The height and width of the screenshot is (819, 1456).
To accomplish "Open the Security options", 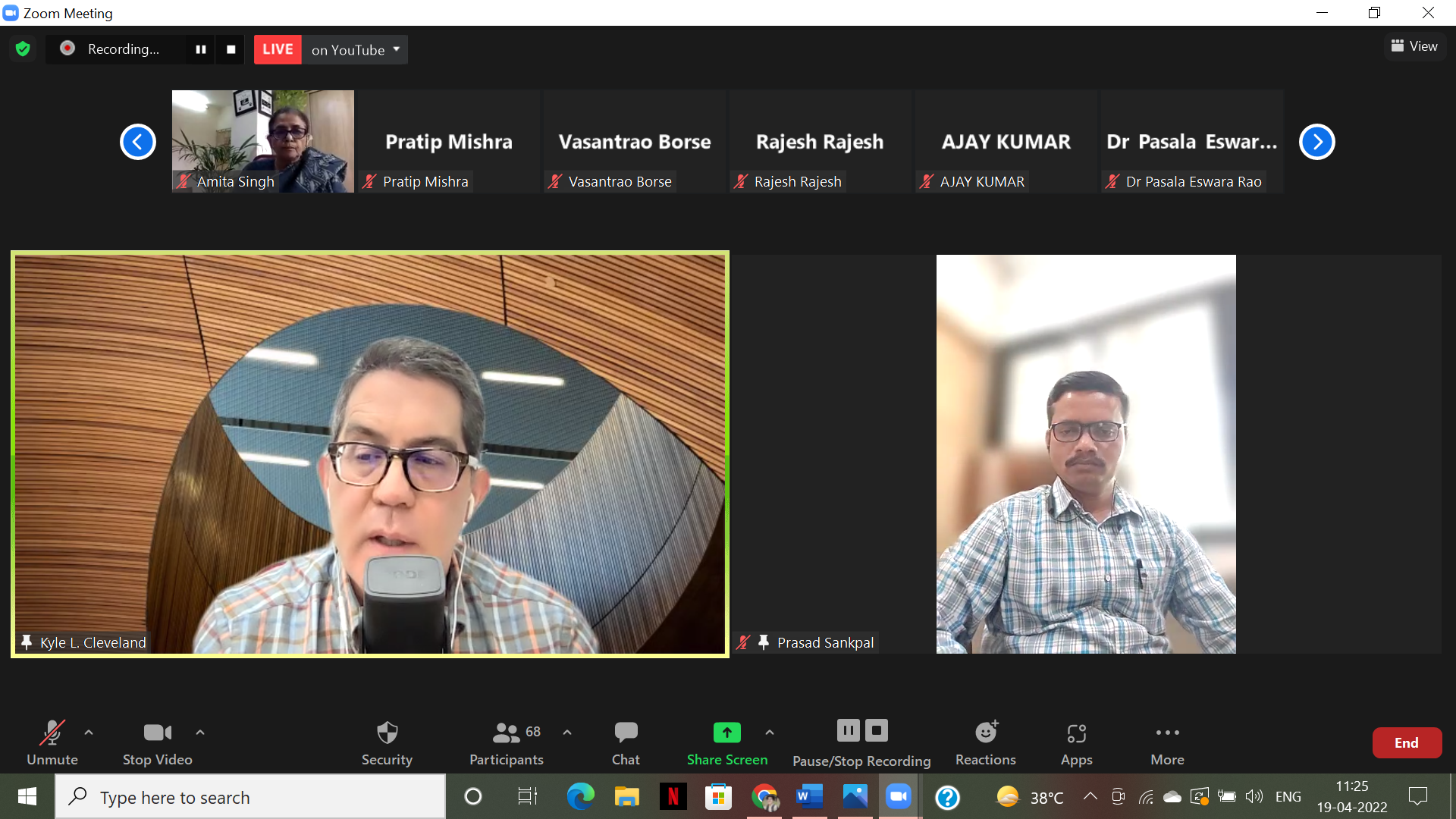I will 387,742.
